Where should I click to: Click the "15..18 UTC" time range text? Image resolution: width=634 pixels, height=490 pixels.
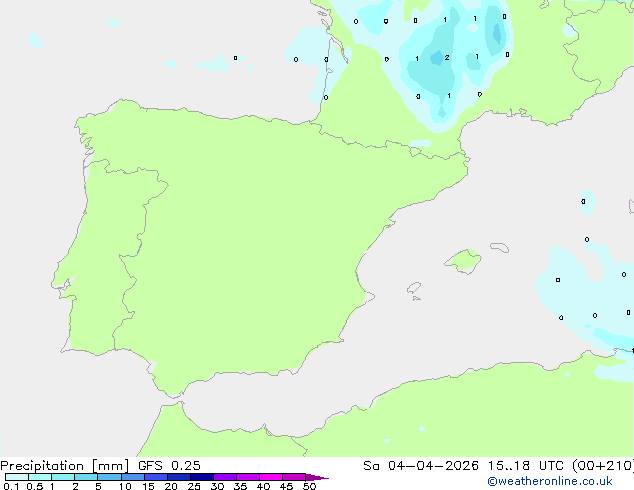526,466
